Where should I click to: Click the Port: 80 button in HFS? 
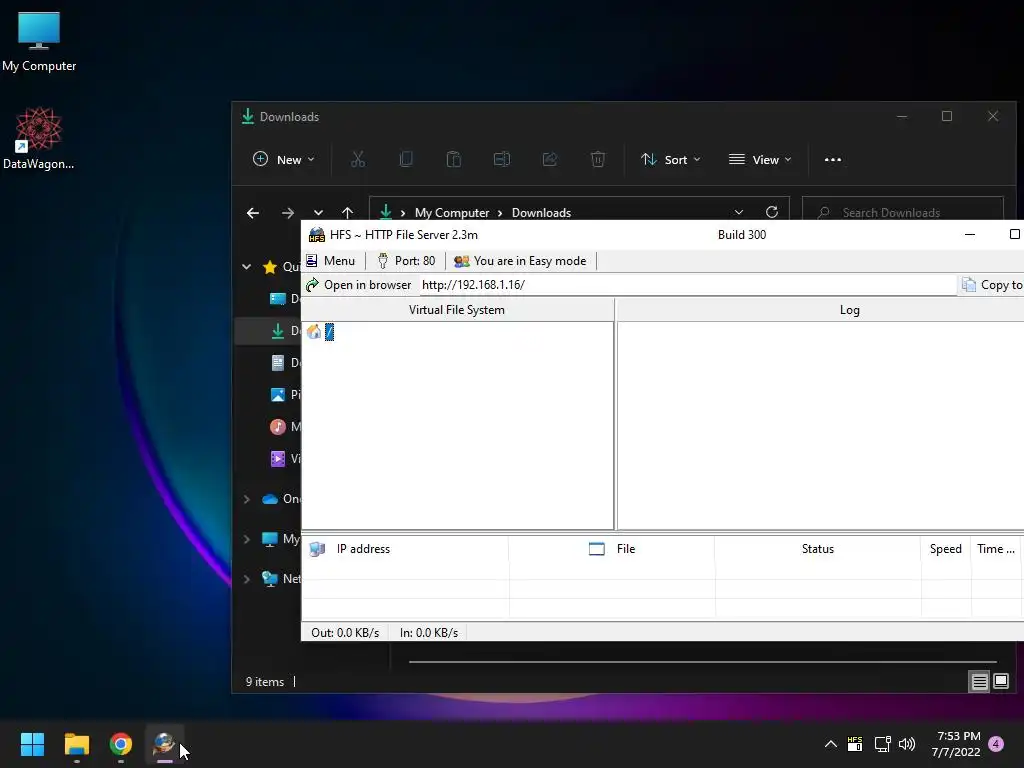point(406,261)
